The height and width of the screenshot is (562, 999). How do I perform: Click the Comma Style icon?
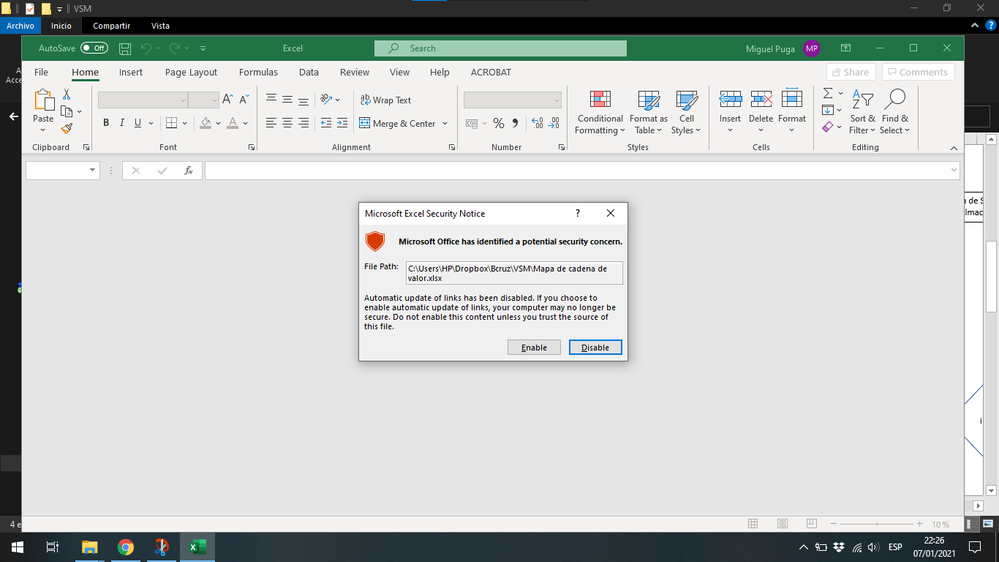(x=515, y=124)
